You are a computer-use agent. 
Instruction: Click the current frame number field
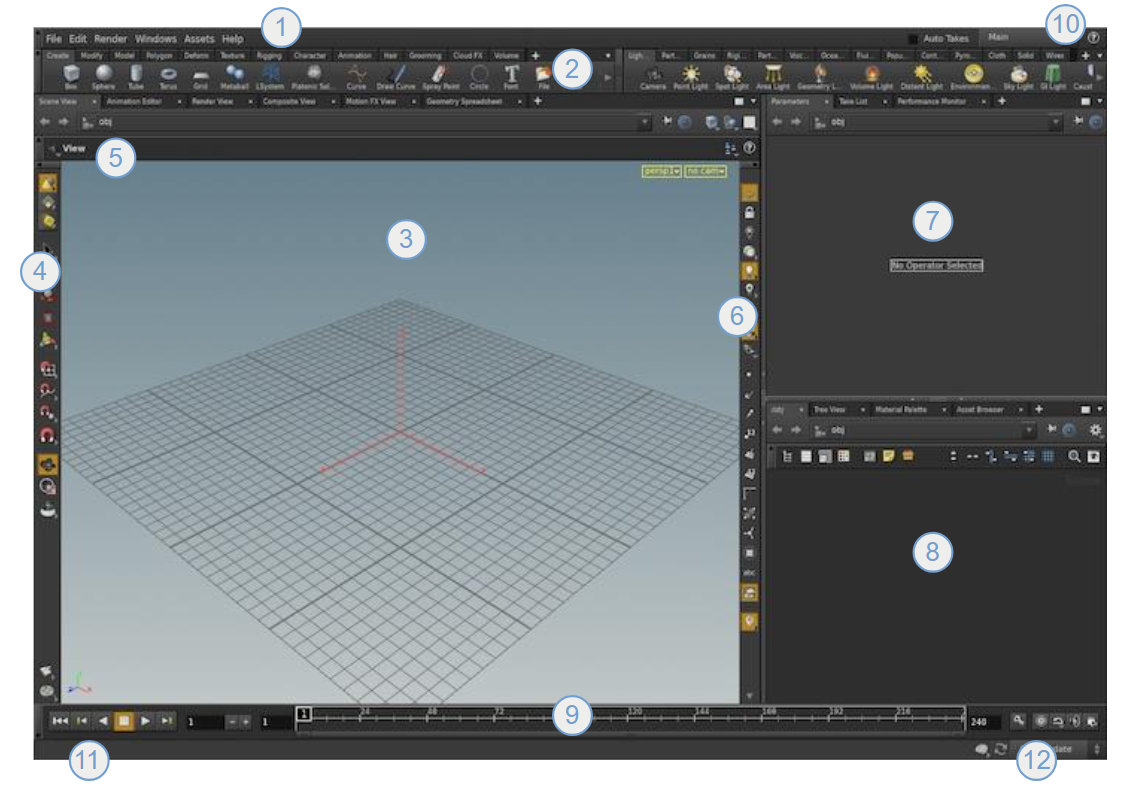pos(205,722)
